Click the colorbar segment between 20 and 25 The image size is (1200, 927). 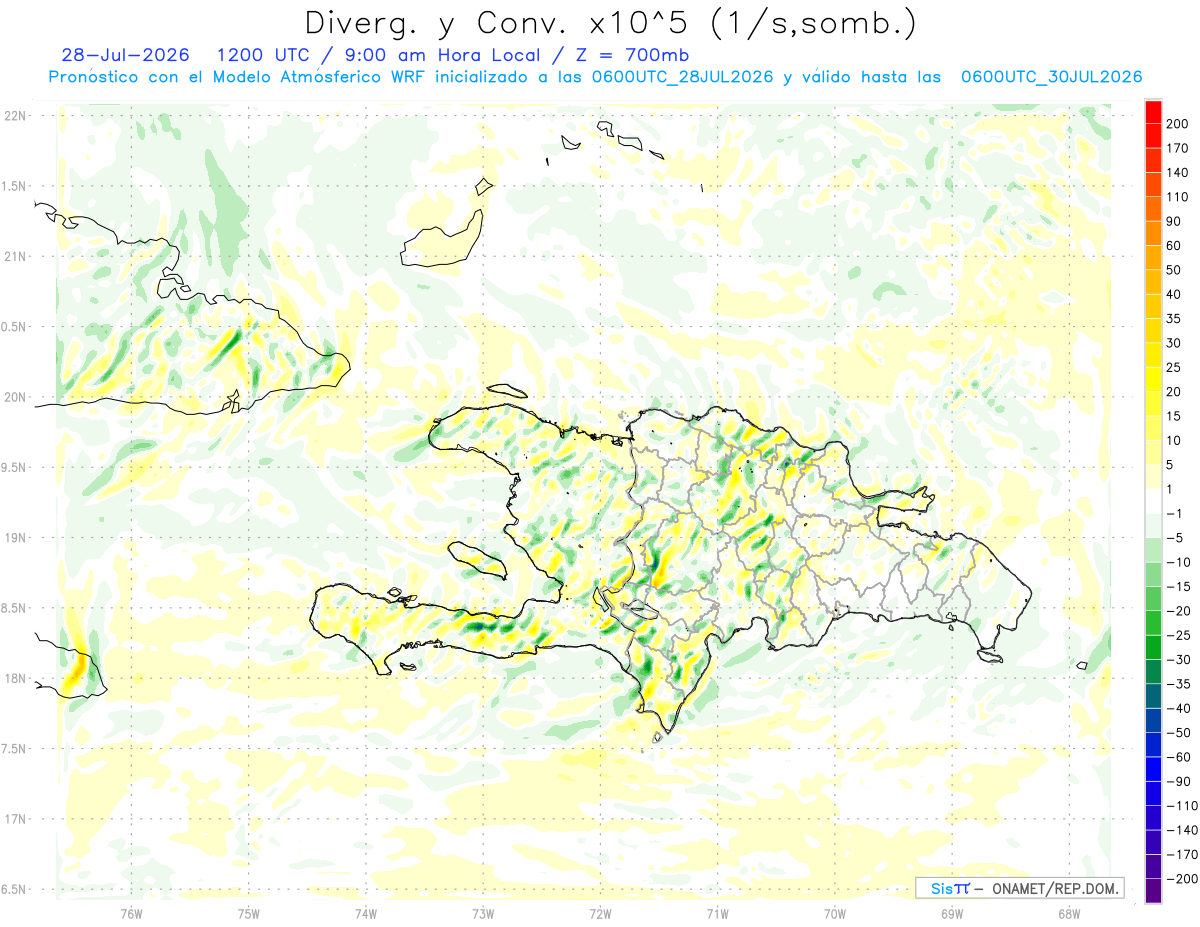tap(1153, 380)
